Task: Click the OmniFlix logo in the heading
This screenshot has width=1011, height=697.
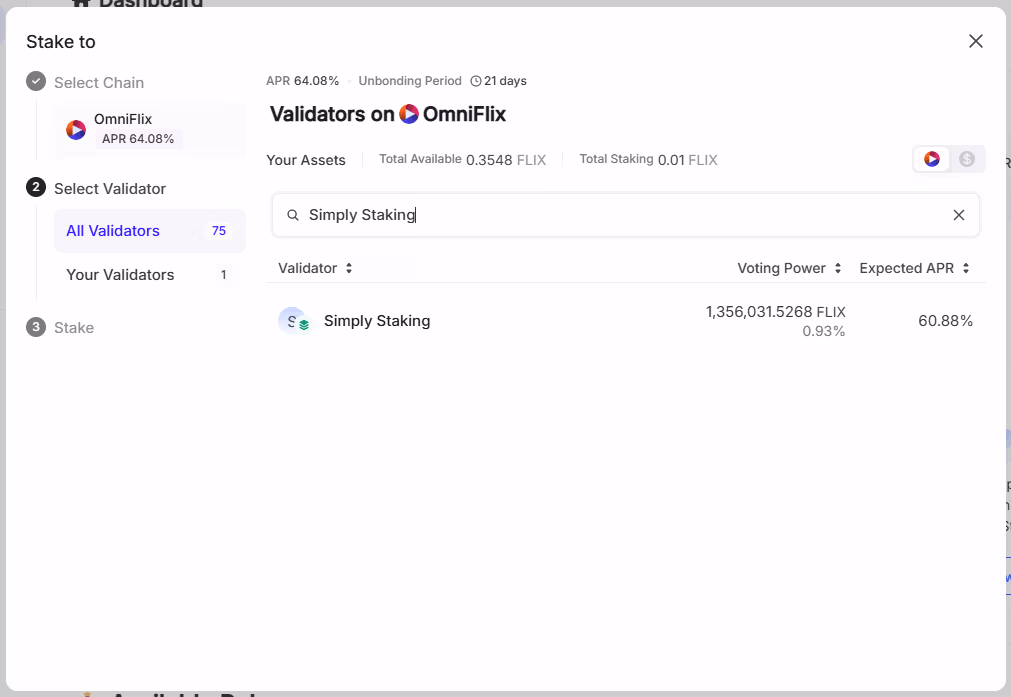Action: (409, 114)
